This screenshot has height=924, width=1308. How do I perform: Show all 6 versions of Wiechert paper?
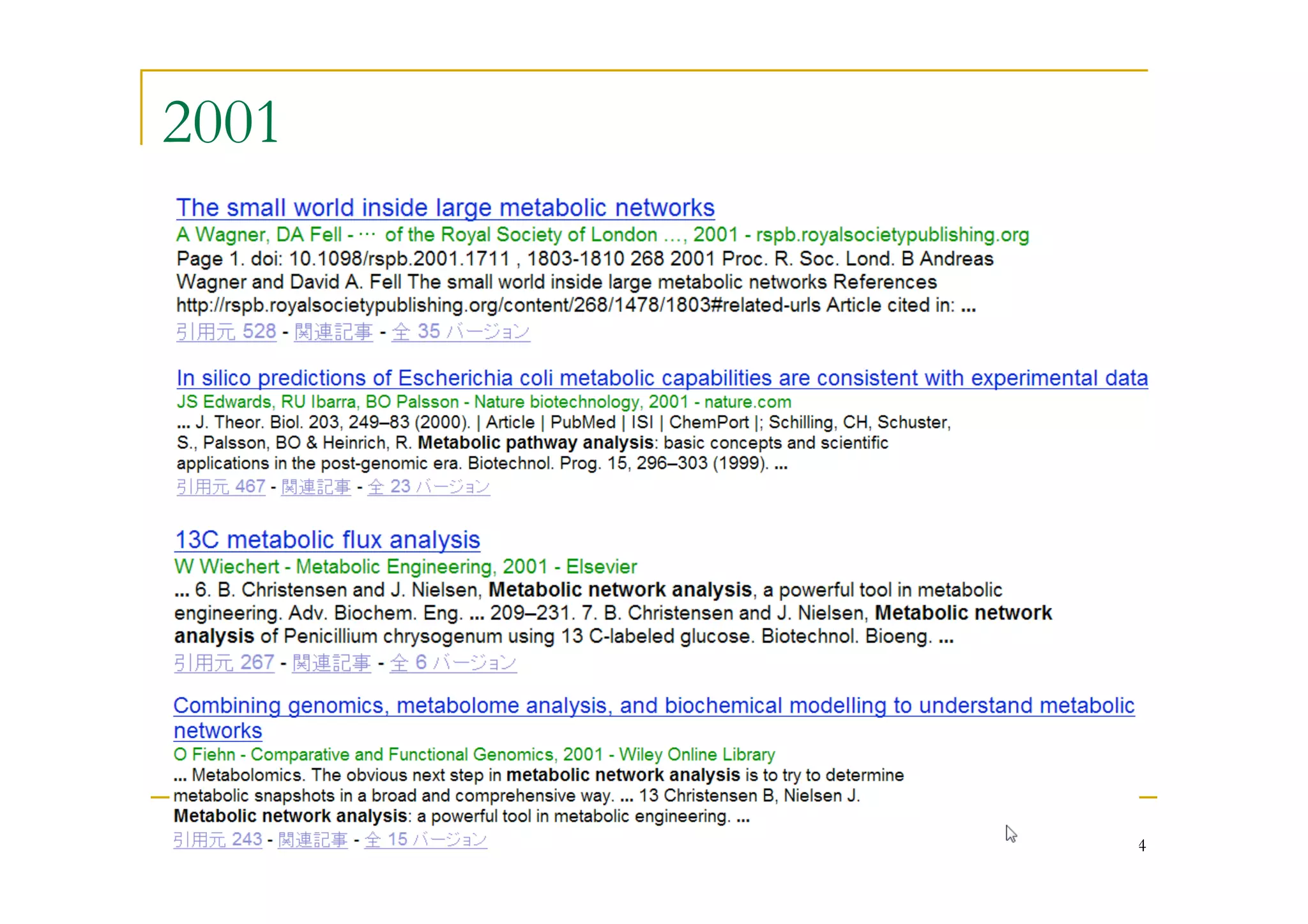[x=453, y=663]
